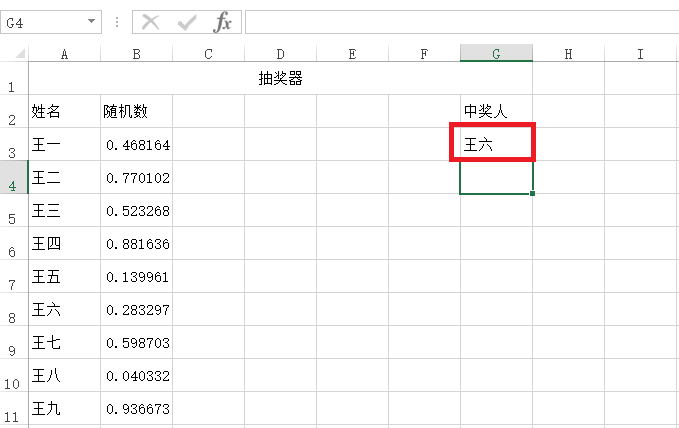Click into the Name Box showing G4
679x428 pixels.
[x=43, y=22]
